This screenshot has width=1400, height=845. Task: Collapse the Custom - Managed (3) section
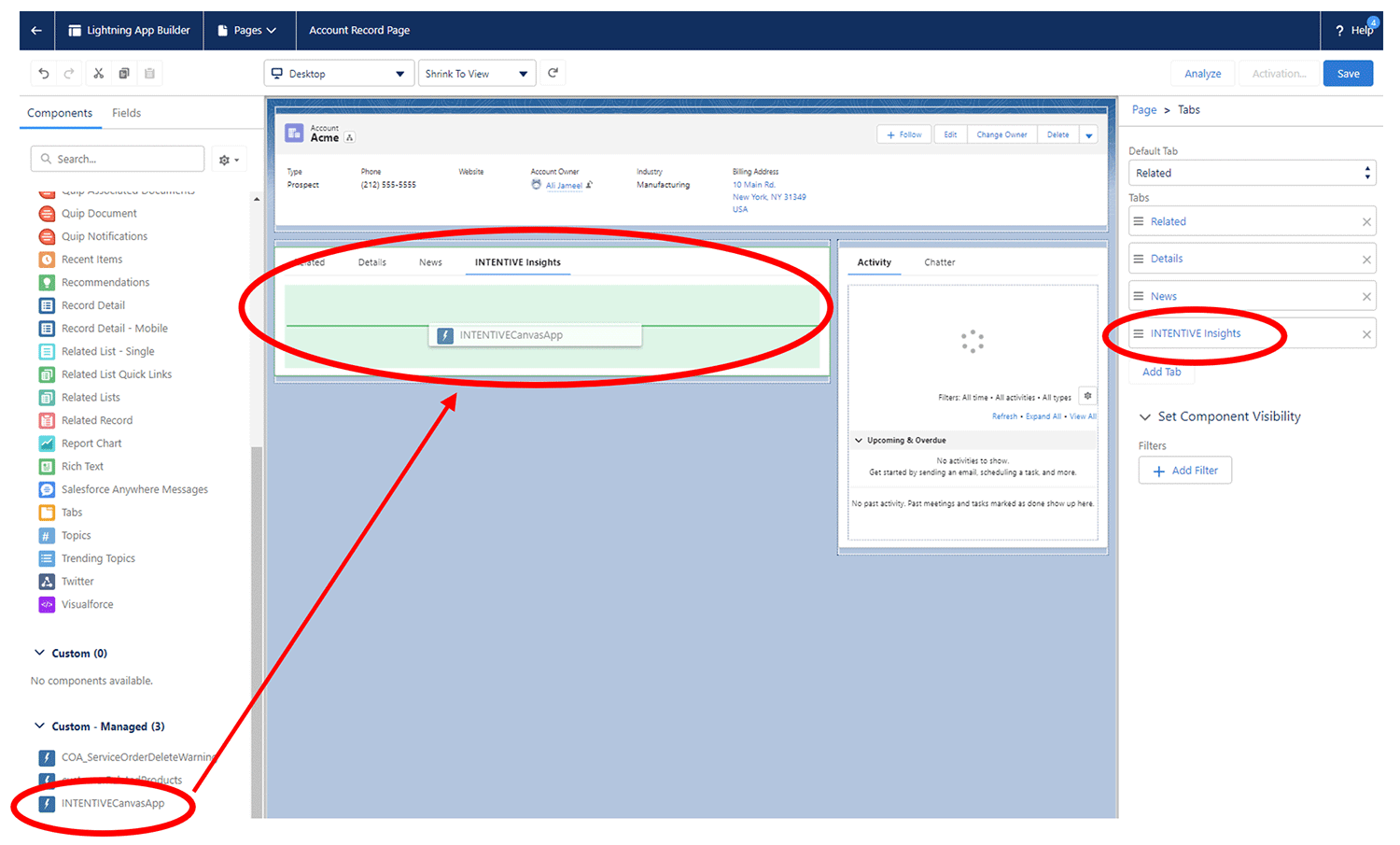coord(39,725)
